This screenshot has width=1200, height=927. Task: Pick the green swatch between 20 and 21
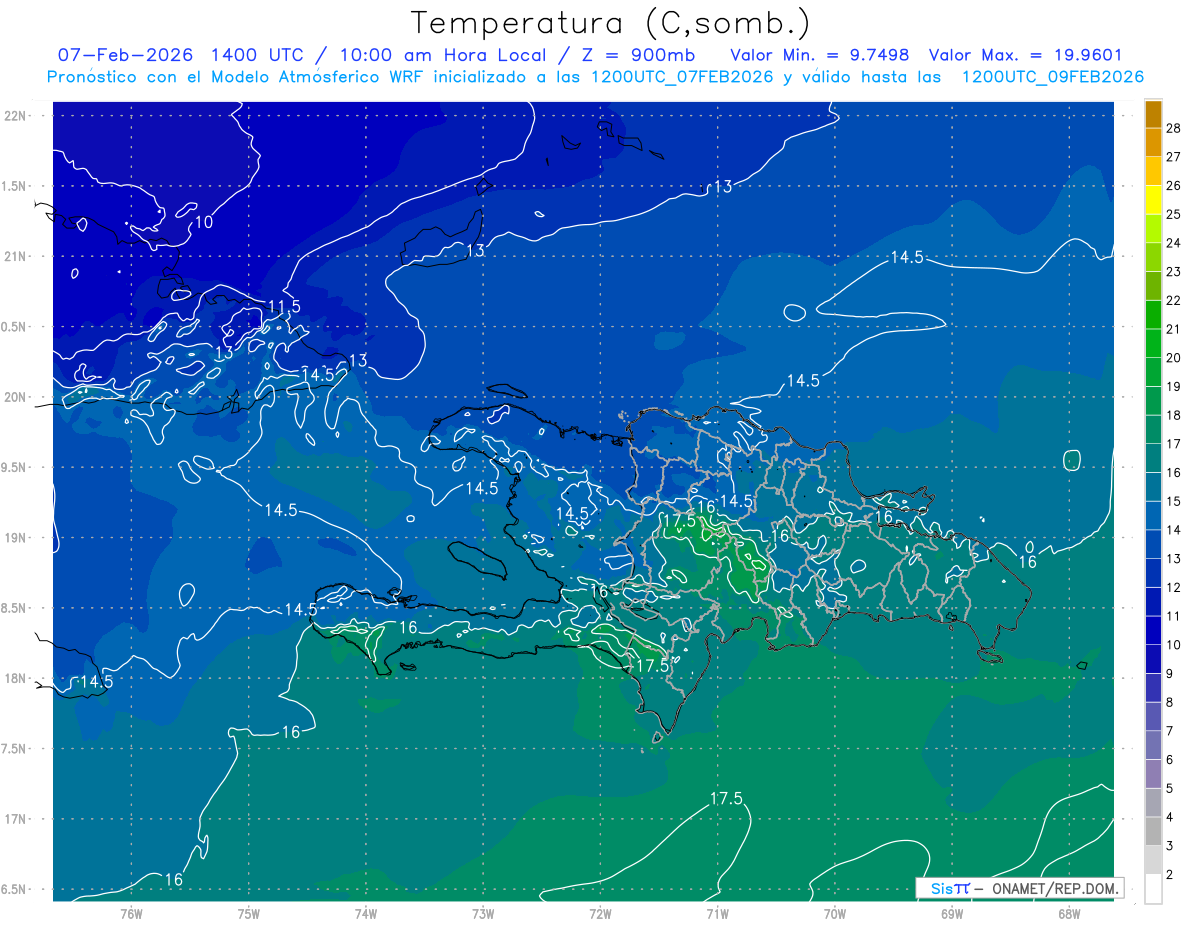point(1153,343)
